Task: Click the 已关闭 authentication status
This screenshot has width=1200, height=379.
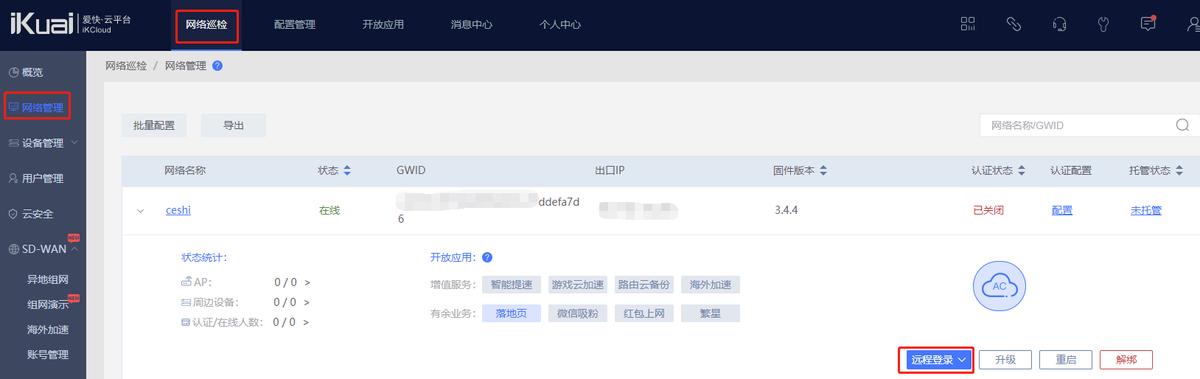Action: click(x=987, y=211)
